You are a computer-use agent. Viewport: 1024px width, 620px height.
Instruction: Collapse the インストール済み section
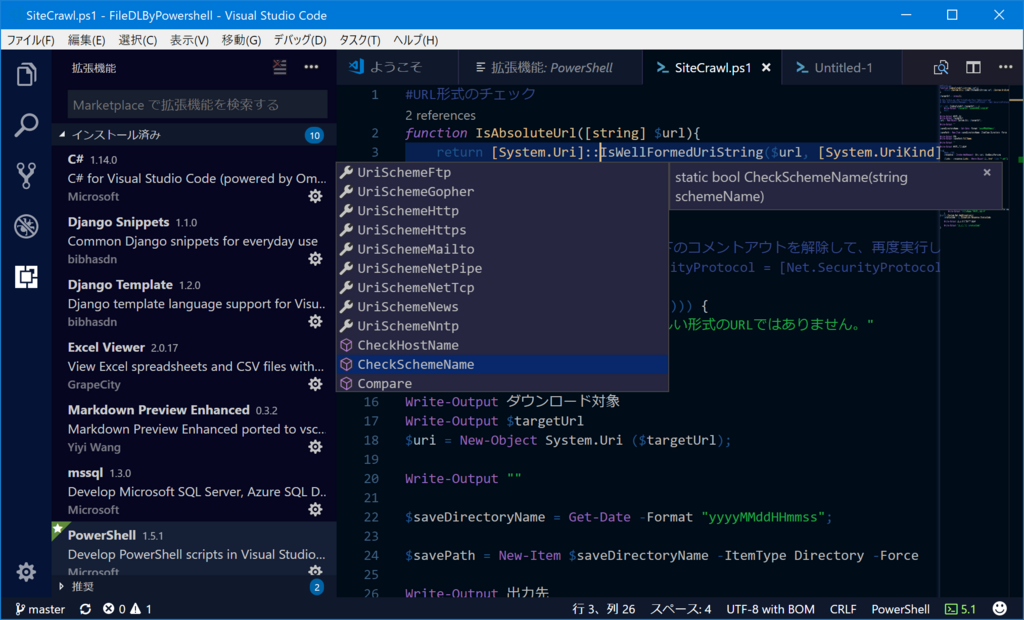(x=194, y=135)
